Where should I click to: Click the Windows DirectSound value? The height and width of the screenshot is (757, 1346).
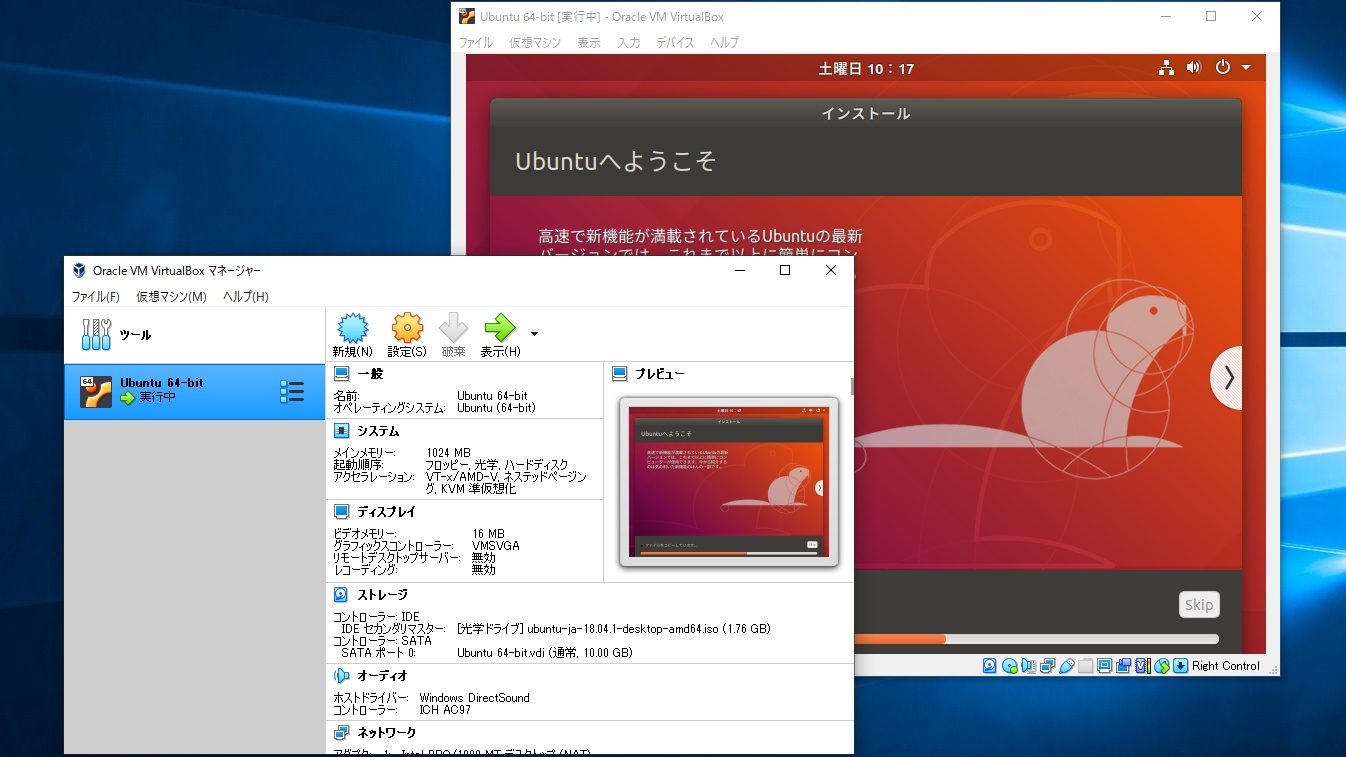click(475, 698)
